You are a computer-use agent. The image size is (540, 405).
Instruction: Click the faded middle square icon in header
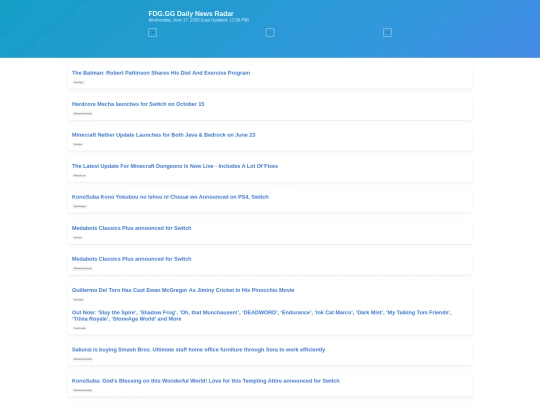pos(270,33)
